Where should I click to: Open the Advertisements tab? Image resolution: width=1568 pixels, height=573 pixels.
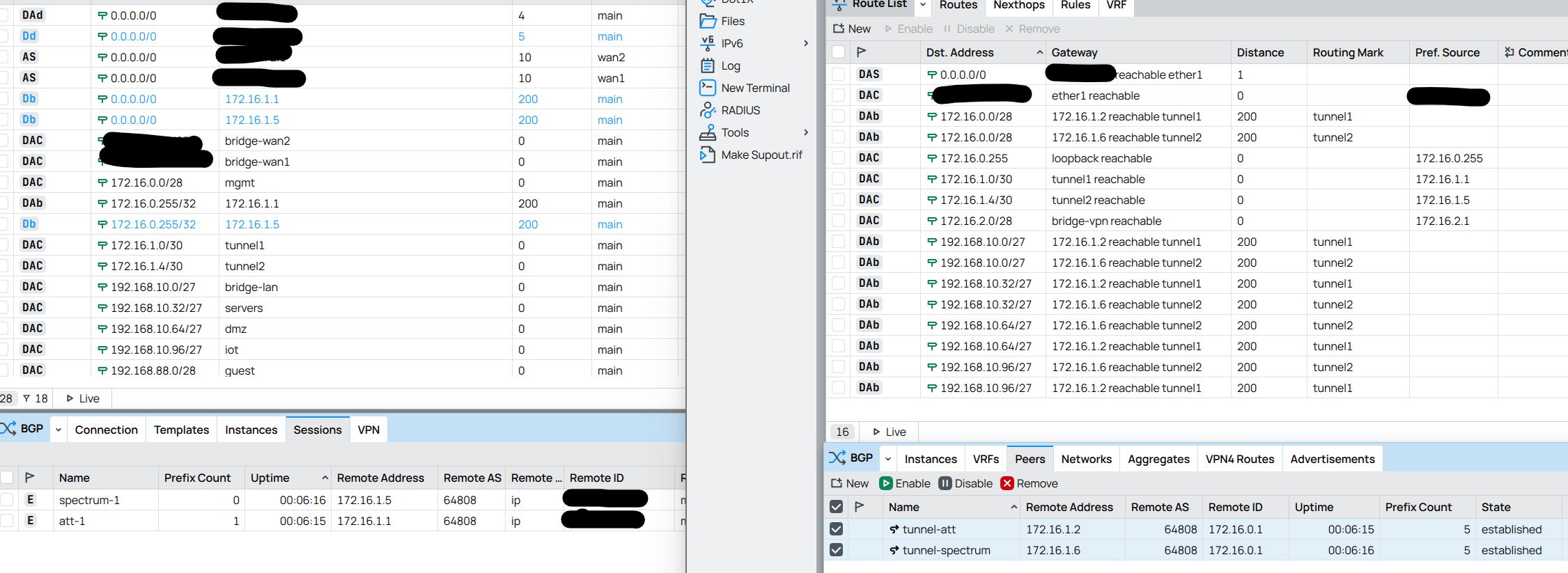pyautogui.click(x=1333, y=459)
